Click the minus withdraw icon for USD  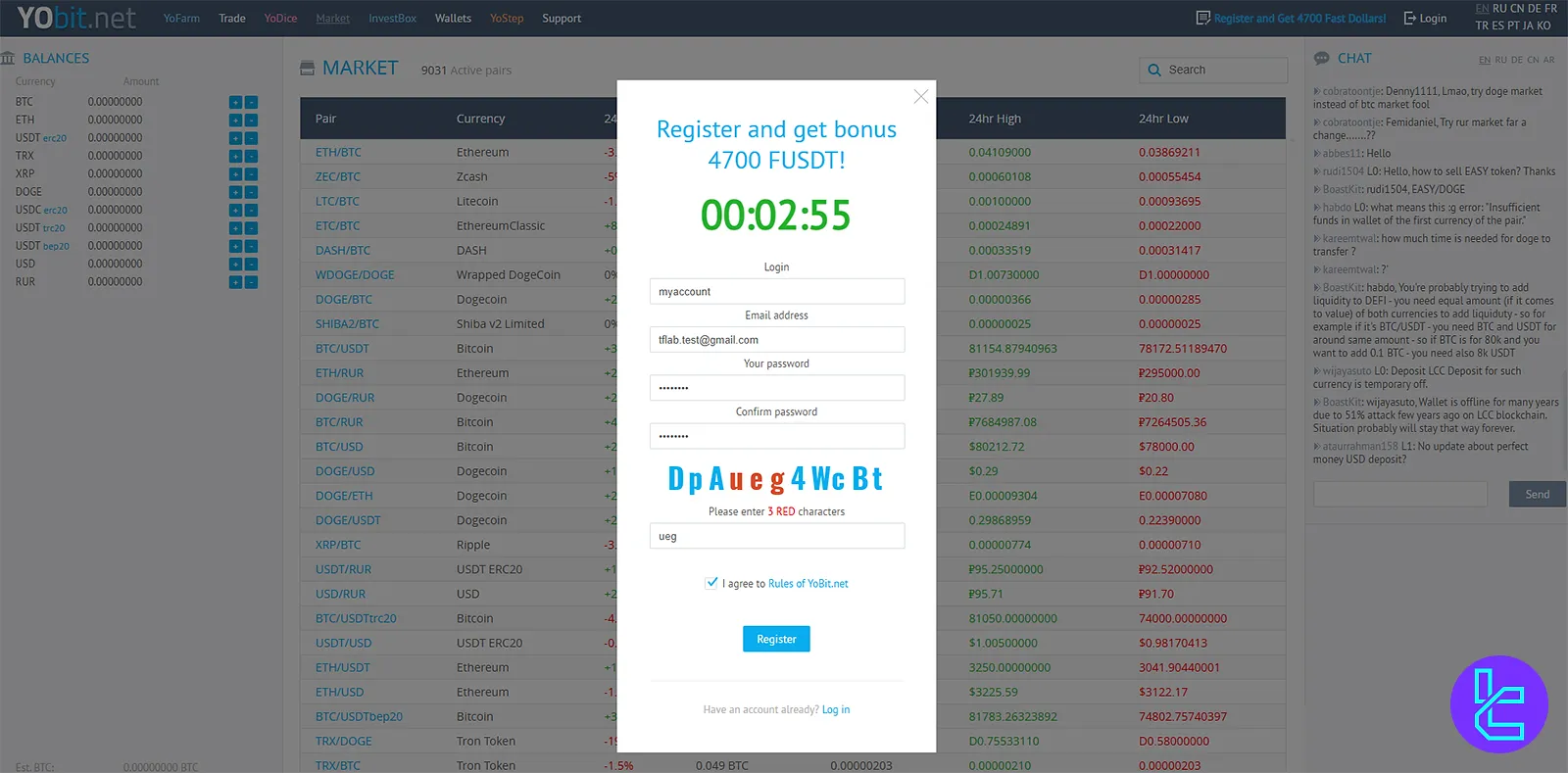click(x=251, y=264)
